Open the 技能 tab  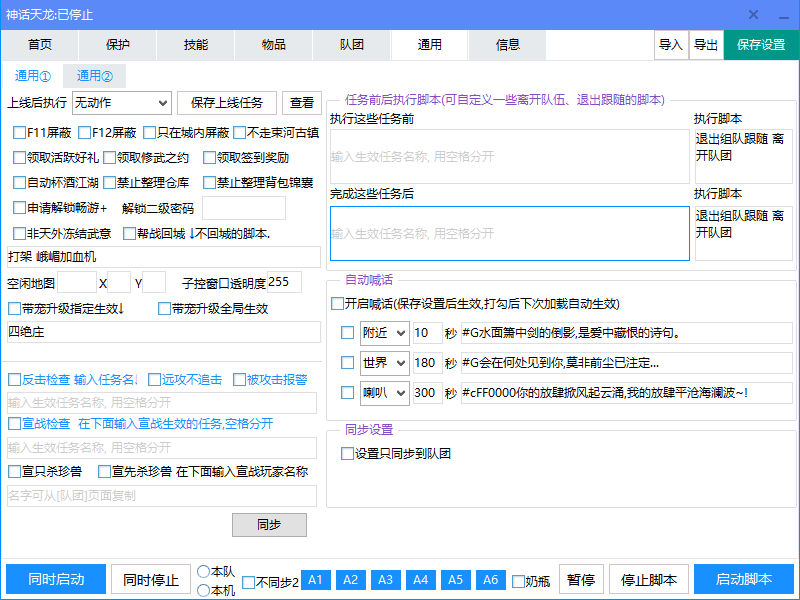click(196, 45)
